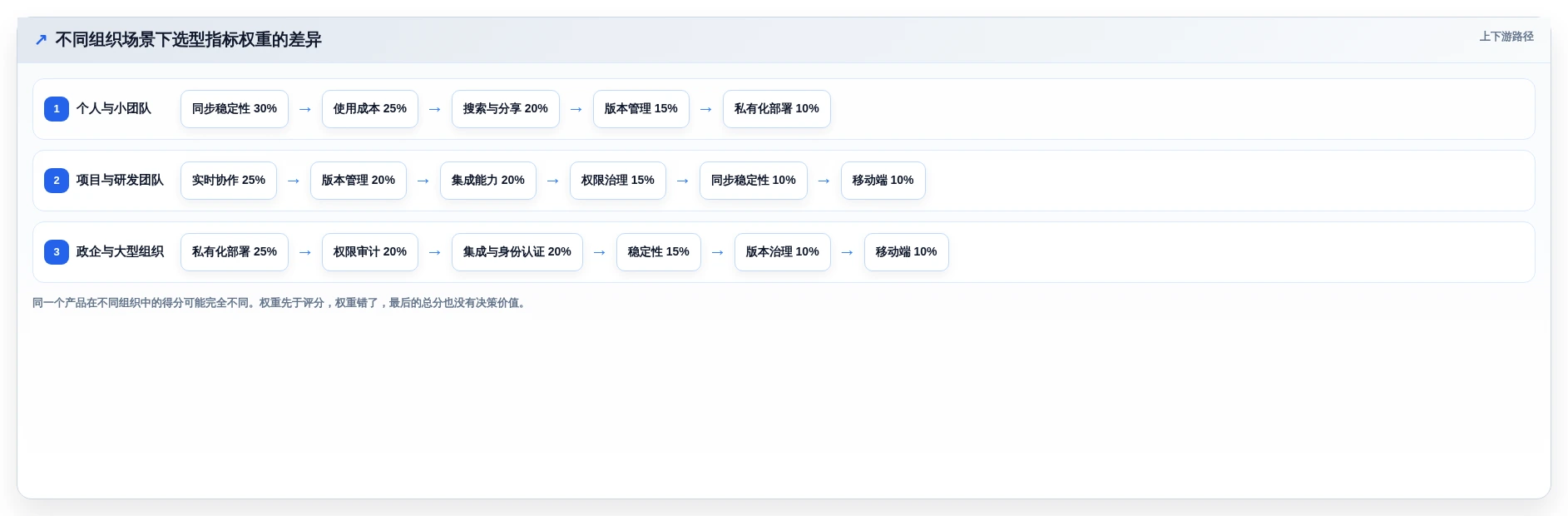Click the 集成与身份认证 20% chip
This screenshot has width=1568, height=516.
pyautogui.click(x=517, y=252)
